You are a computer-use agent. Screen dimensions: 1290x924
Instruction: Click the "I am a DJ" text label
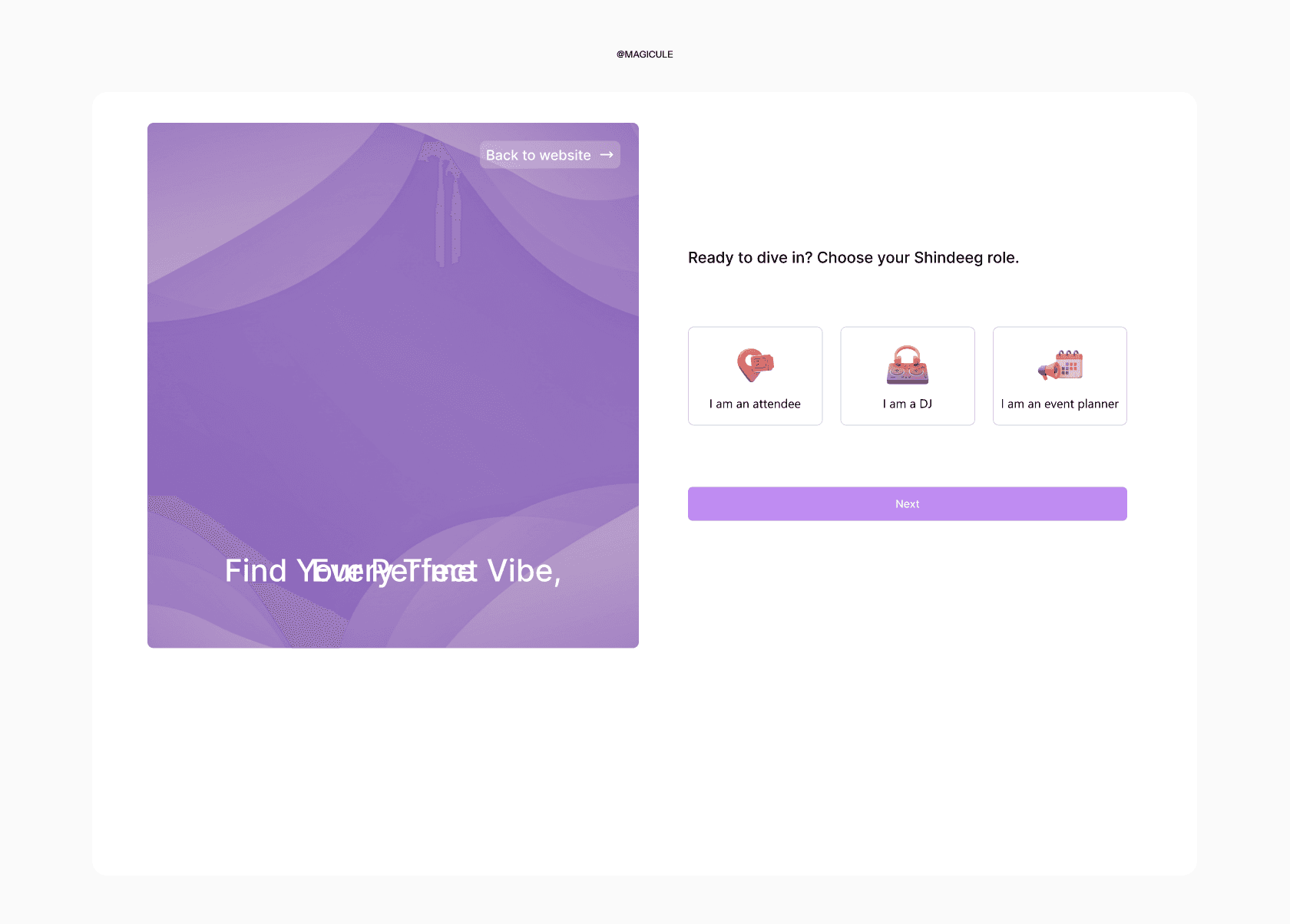(x=908, y=404)
